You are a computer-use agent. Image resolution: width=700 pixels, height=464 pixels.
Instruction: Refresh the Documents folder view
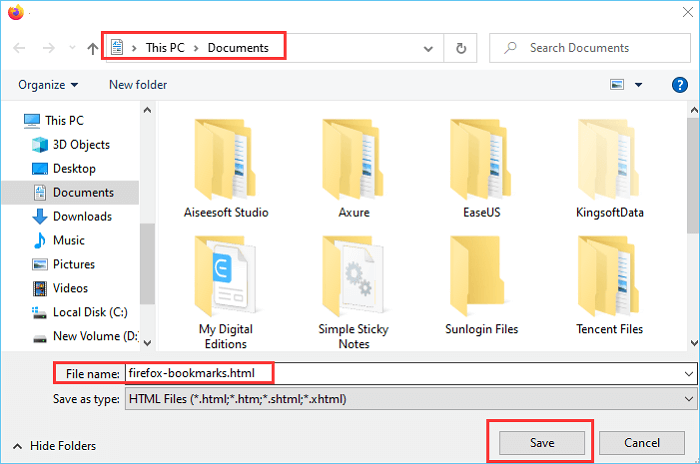click(461, 48)
